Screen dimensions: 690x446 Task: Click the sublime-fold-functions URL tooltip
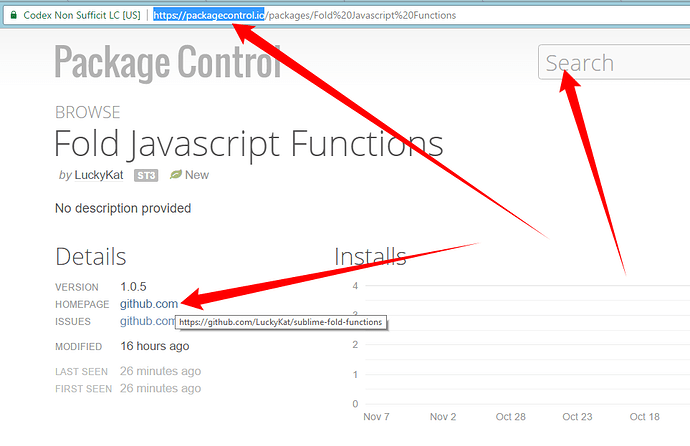[281, 323]
